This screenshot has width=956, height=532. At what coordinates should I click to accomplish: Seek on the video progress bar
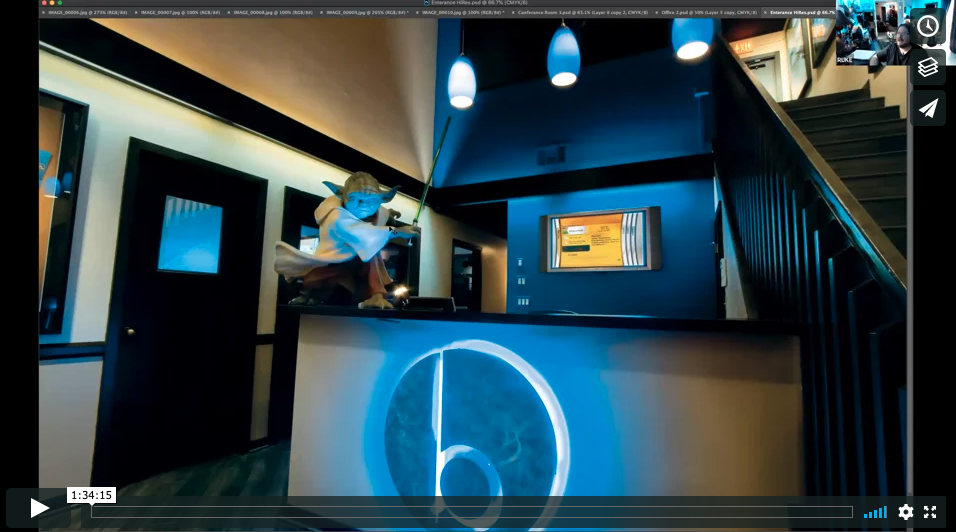472,512
